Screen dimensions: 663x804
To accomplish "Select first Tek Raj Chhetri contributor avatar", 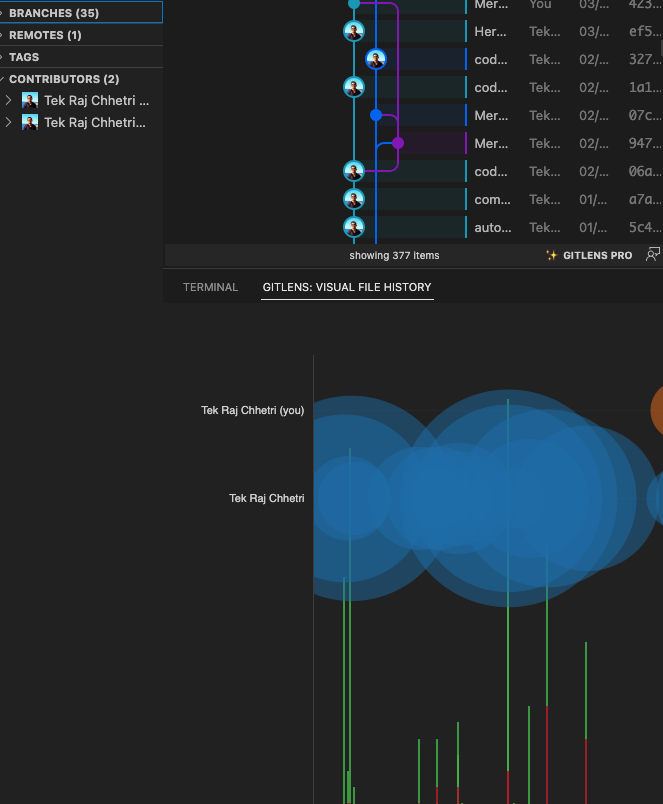I will coord(30,100).
